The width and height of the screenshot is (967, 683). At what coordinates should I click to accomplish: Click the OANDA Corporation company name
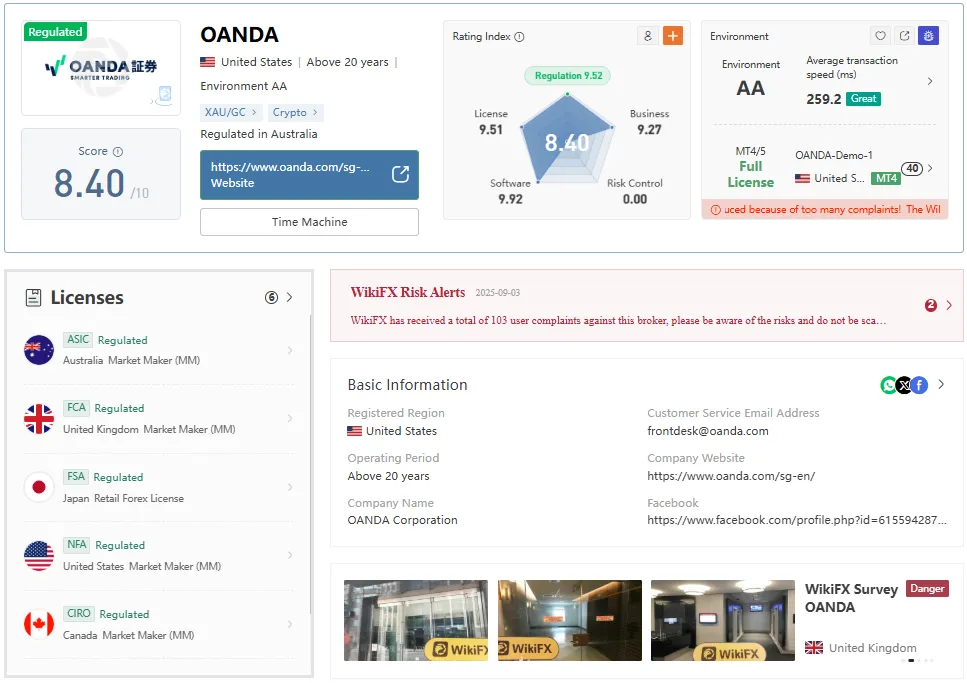402,520
